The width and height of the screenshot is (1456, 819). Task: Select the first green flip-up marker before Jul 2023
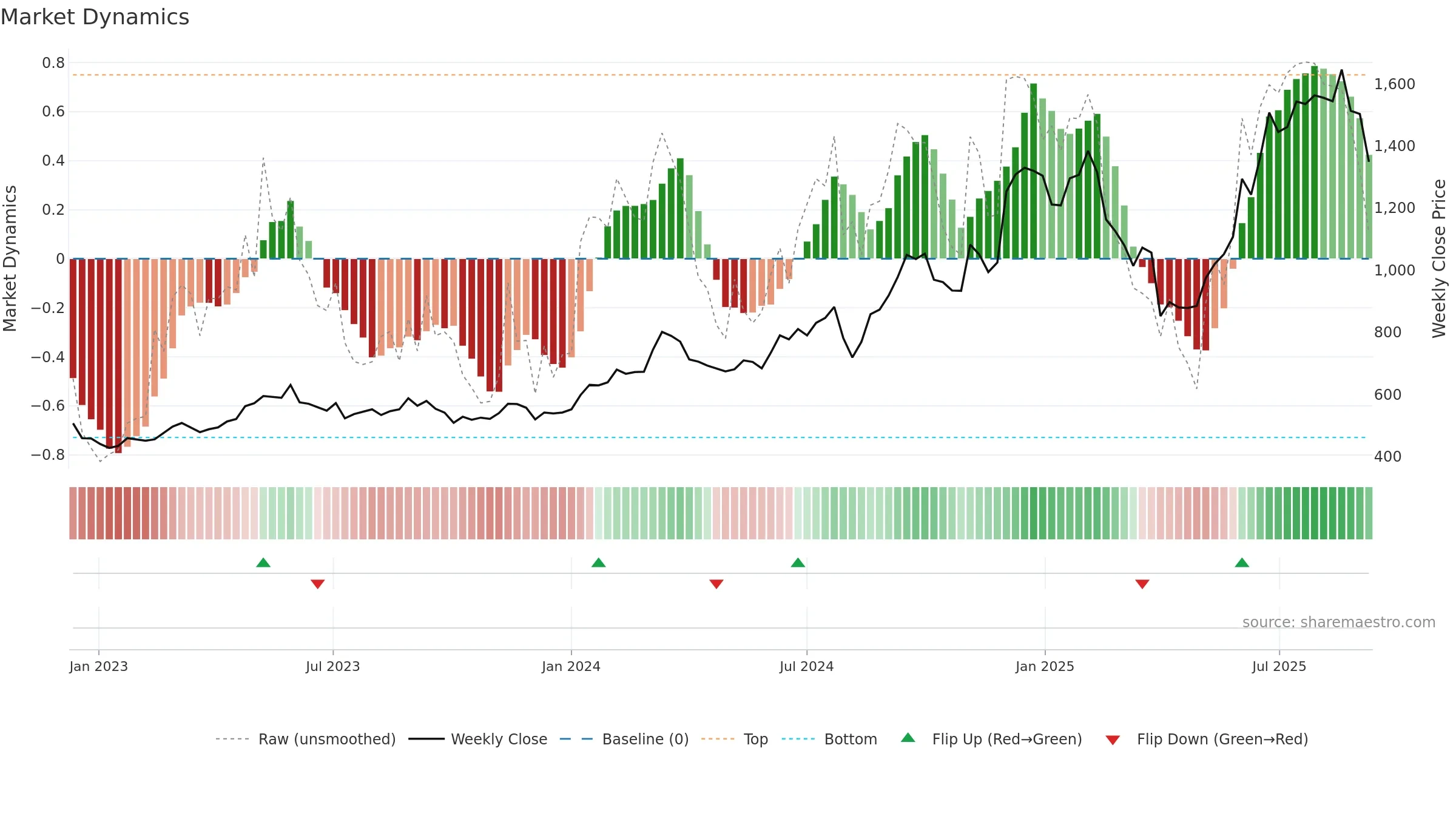[x=263, y=563]
